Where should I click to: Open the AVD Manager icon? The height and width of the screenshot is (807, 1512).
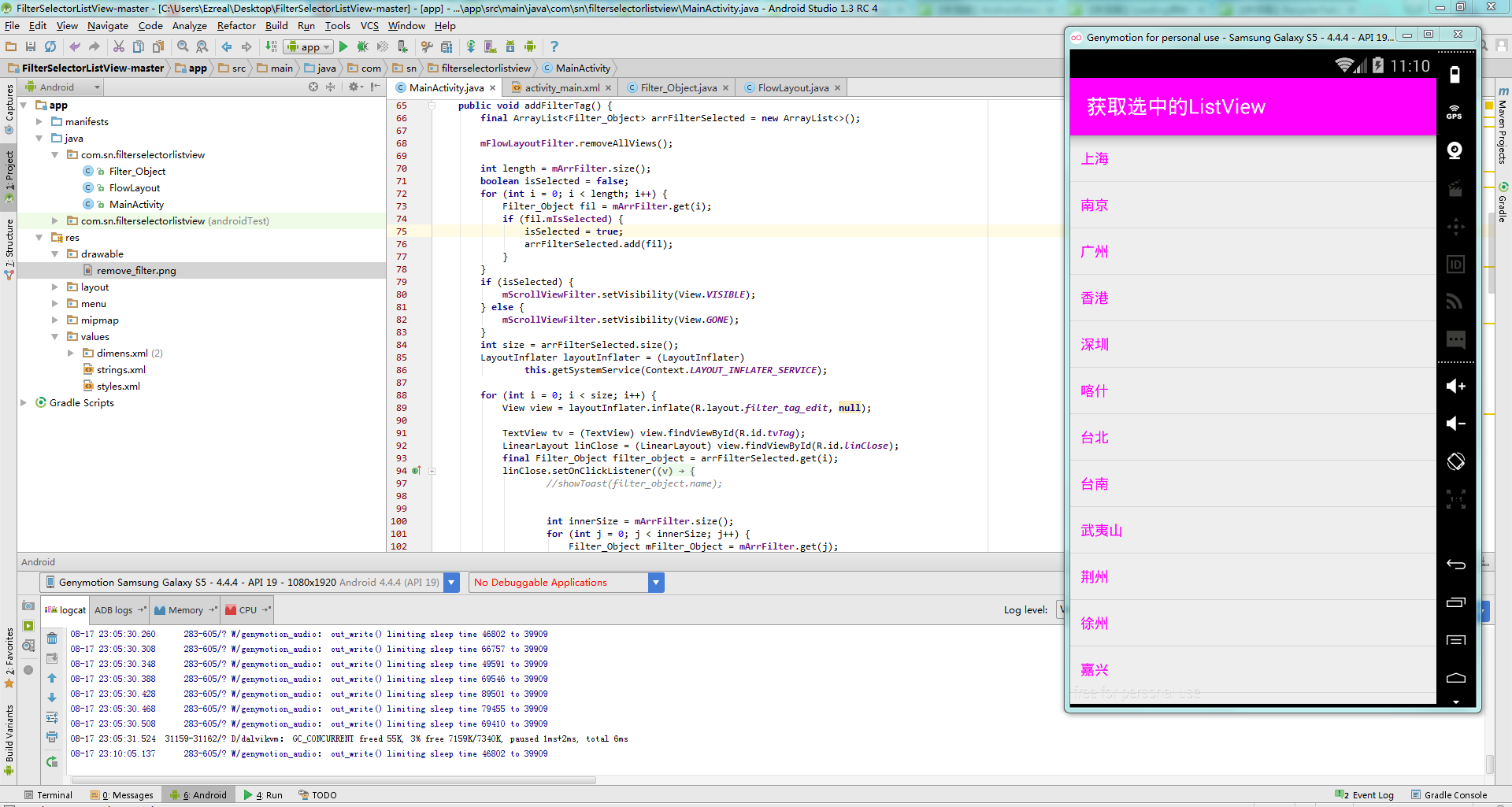(x=490, y=46)
